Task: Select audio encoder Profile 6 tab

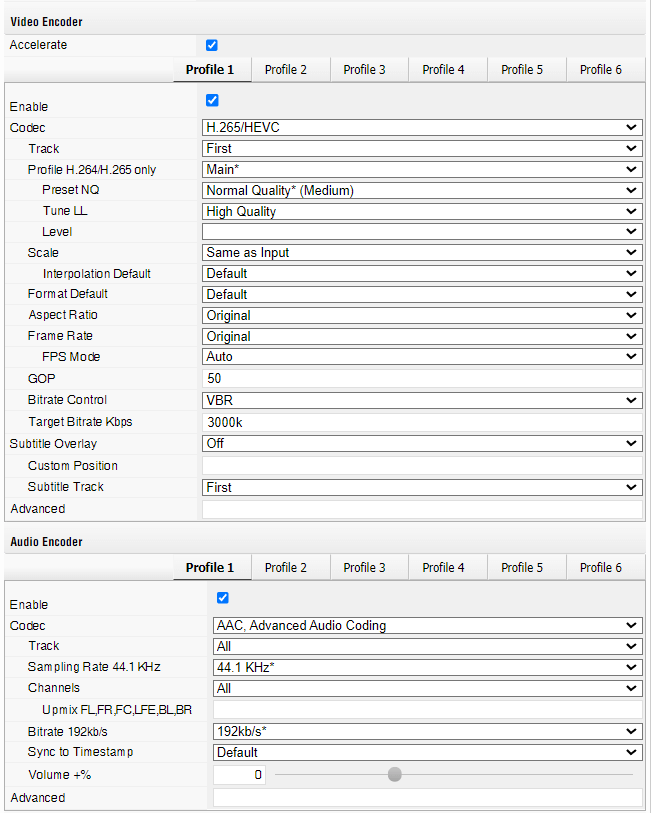Action: pos(601,567)
